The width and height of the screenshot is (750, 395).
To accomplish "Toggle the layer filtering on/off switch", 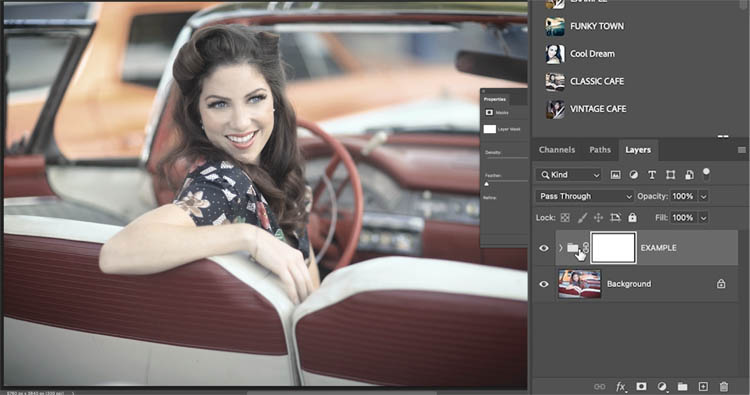I will click(706, 174).
